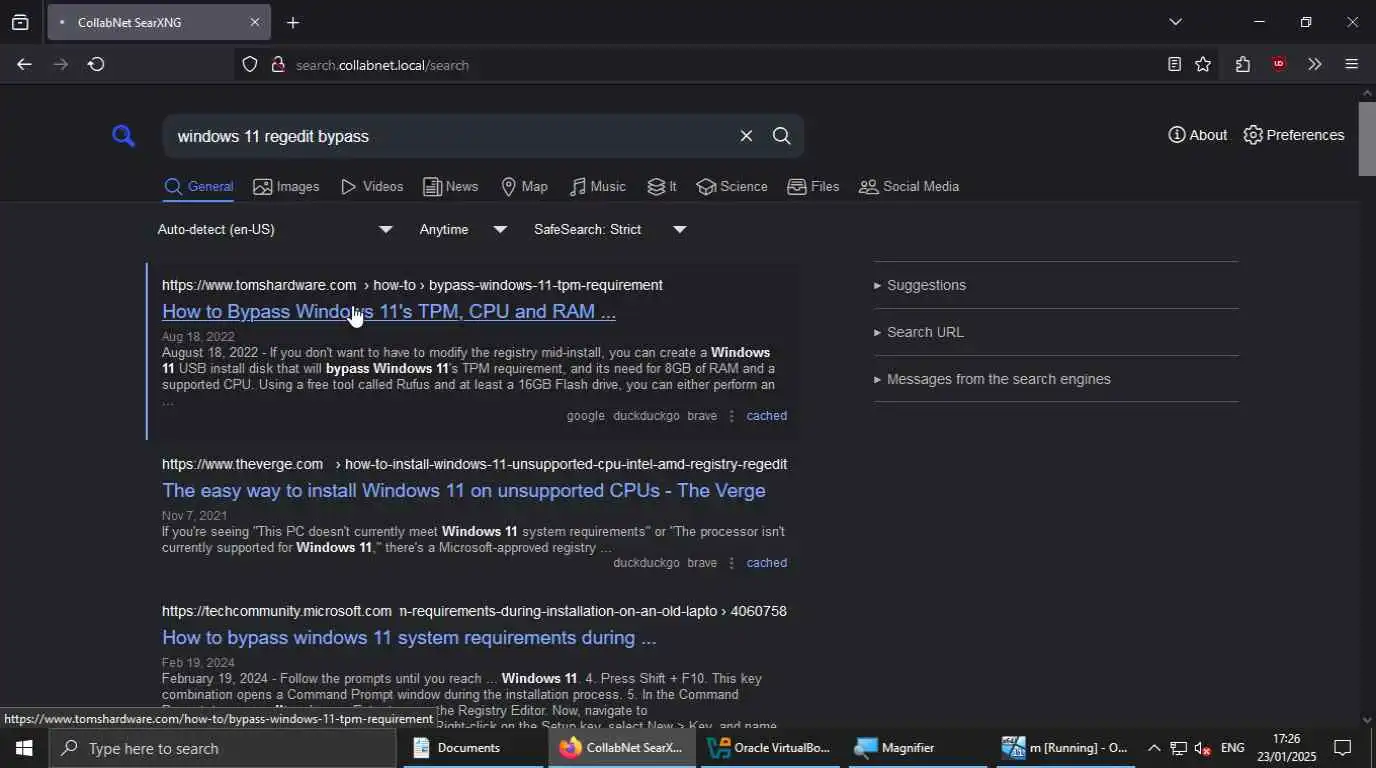Open the network tray icon
Image resolution: width=1376 pixels, height=768 pixels.
point(1179,748)
